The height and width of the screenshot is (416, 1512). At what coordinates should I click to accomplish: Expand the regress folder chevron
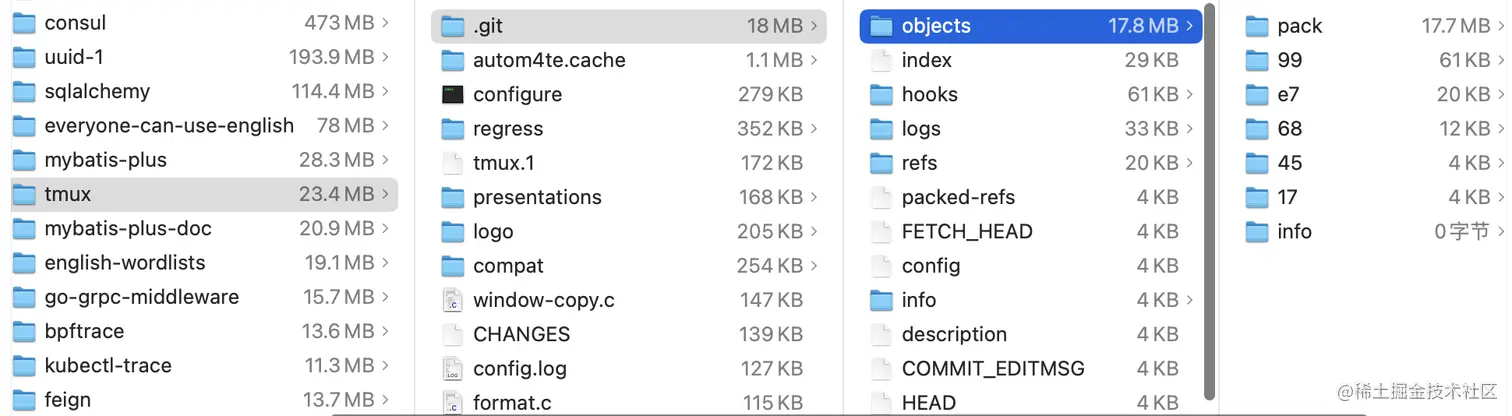click(x=815, y=129)
